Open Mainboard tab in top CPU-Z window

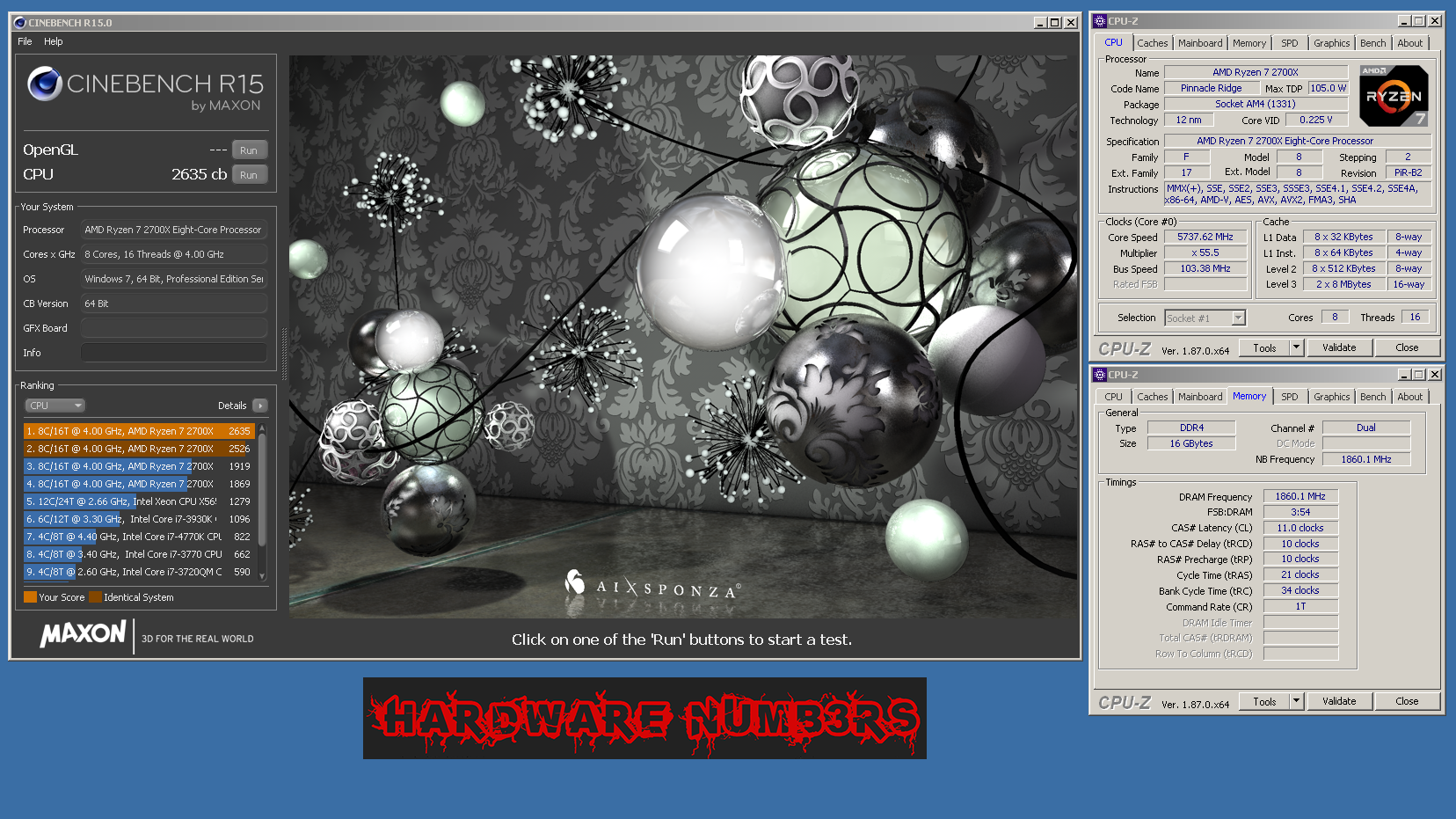1200,43
